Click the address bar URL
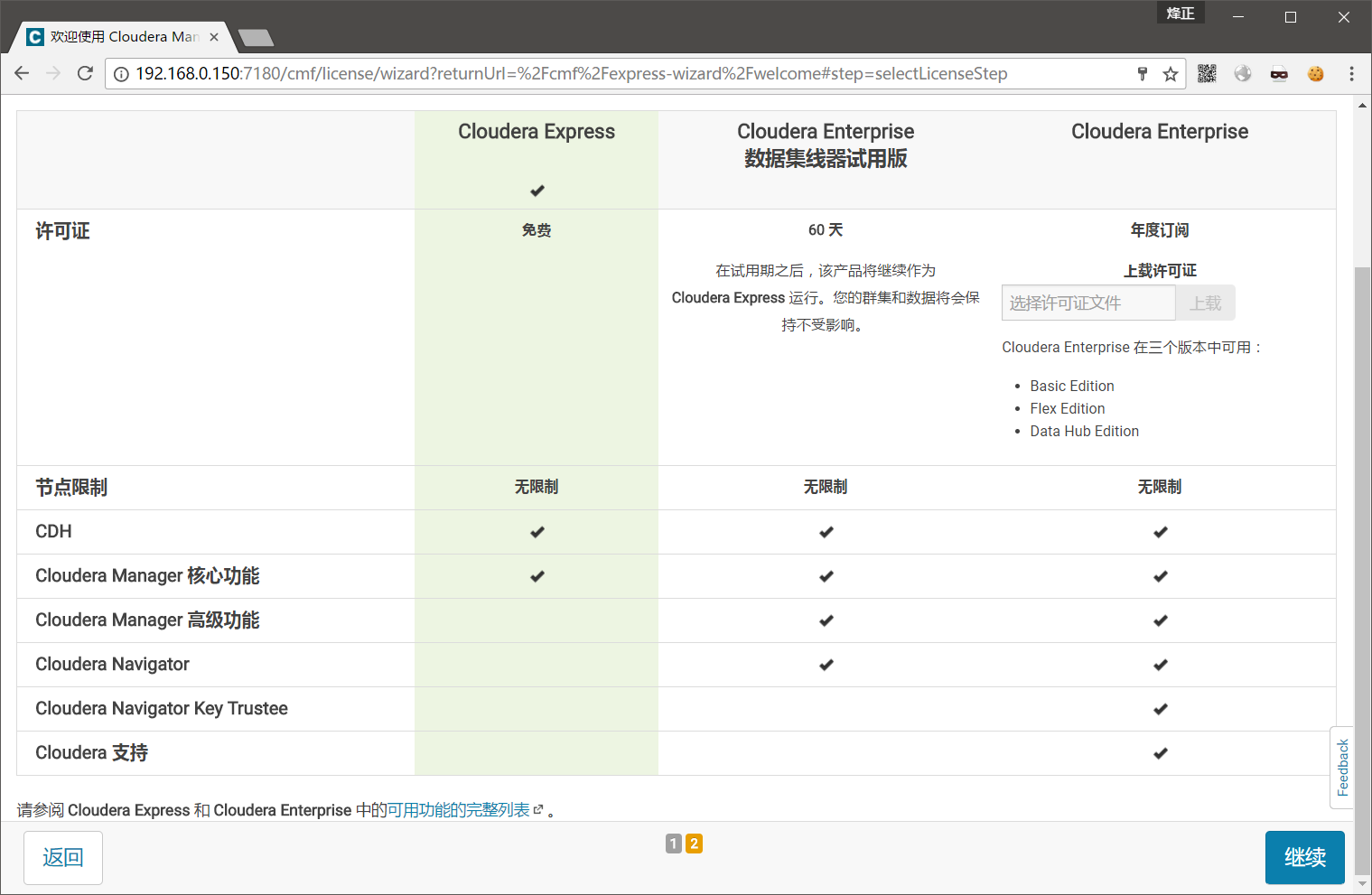1372x895 pixels. pyautogui.click(x=572, y=74)
